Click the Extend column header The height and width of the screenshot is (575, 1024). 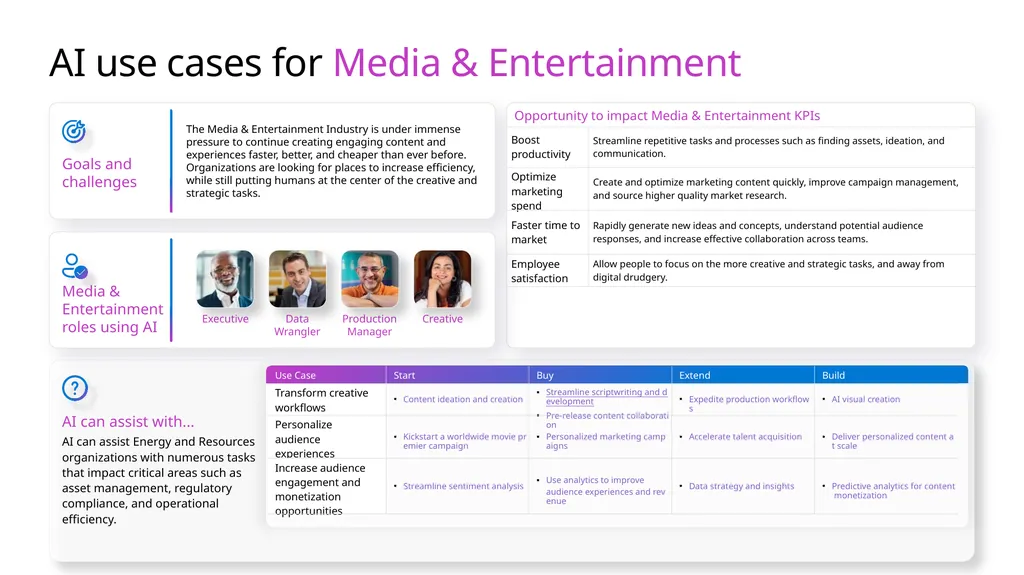click(x=743, y=375)
